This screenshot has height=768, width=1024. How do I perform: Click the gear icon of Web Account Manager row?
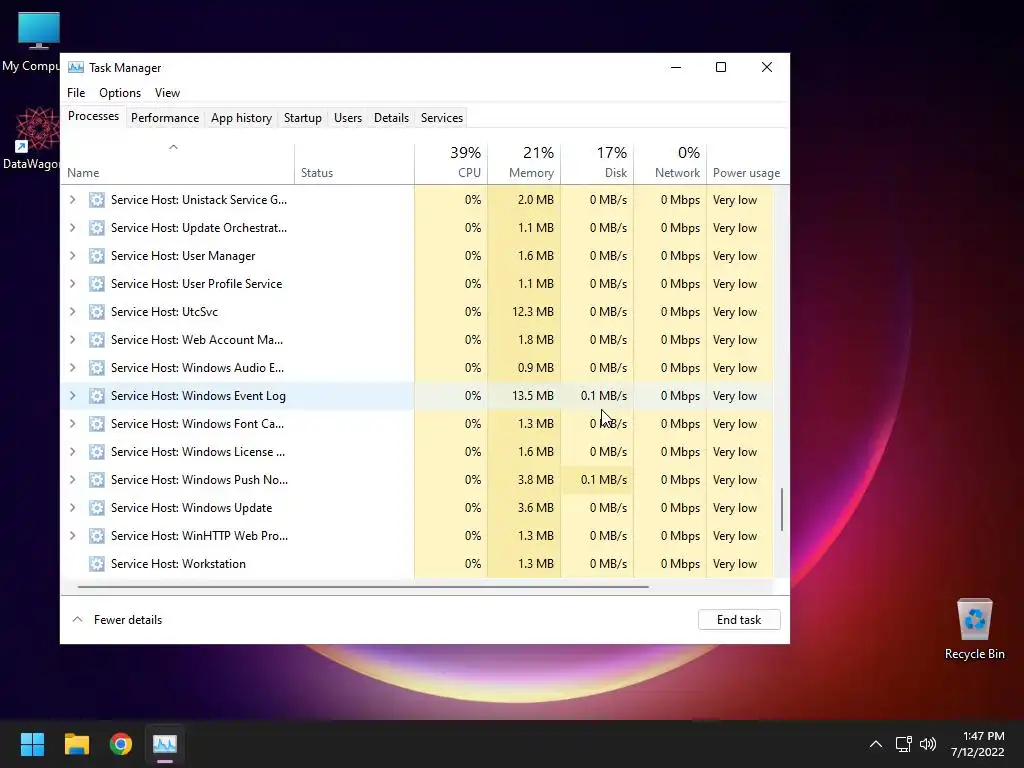(x=97, y=340)
